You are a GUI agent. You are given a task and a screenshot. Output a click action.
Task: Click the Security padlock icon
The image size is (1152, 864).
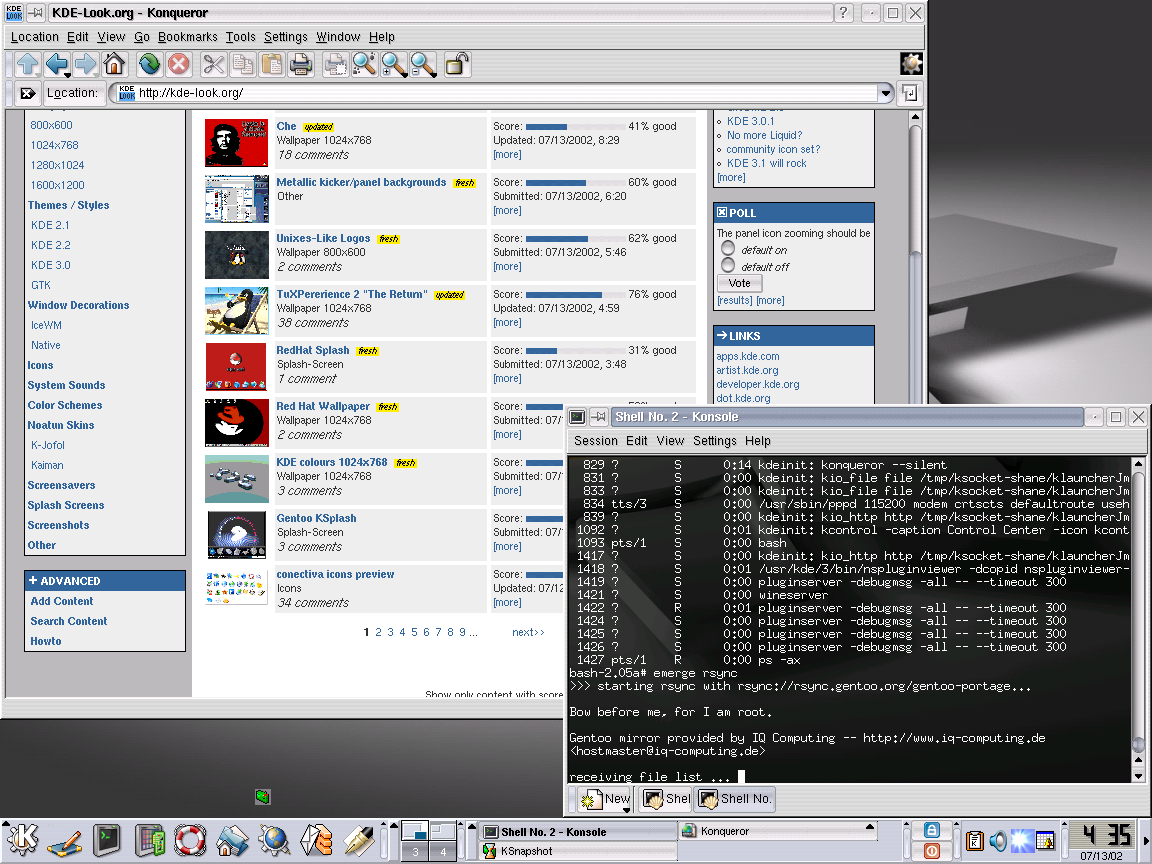point(457,65)
